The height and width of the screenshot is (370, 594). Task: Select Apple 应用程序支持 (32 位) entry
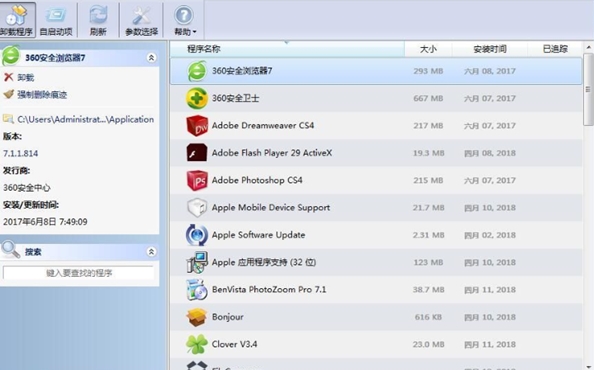(264, 262)
